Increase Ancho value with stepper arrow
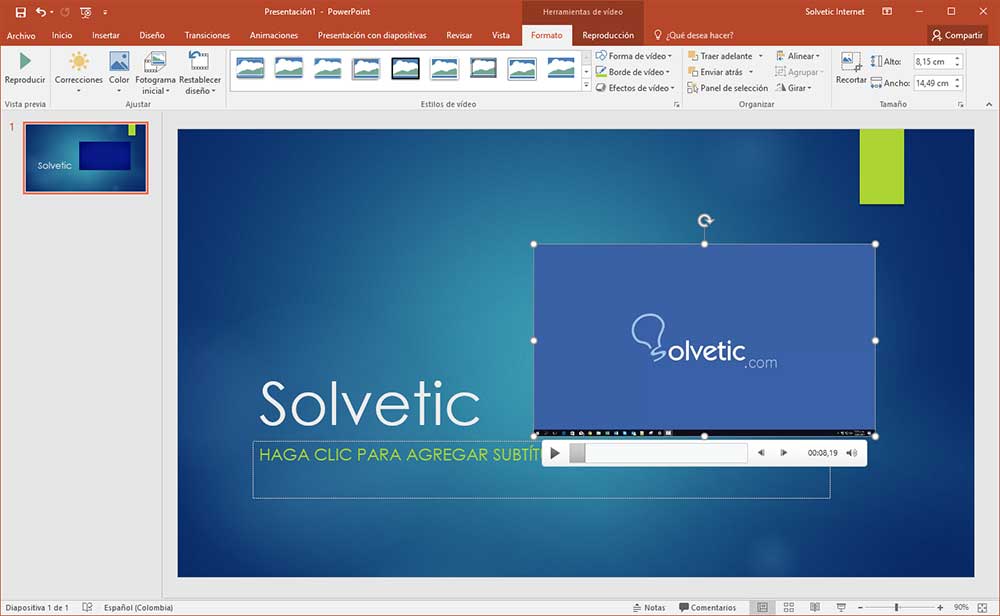Image resolution: width=1000 pixels, height=616 pixels. click(x=958, y=80)
